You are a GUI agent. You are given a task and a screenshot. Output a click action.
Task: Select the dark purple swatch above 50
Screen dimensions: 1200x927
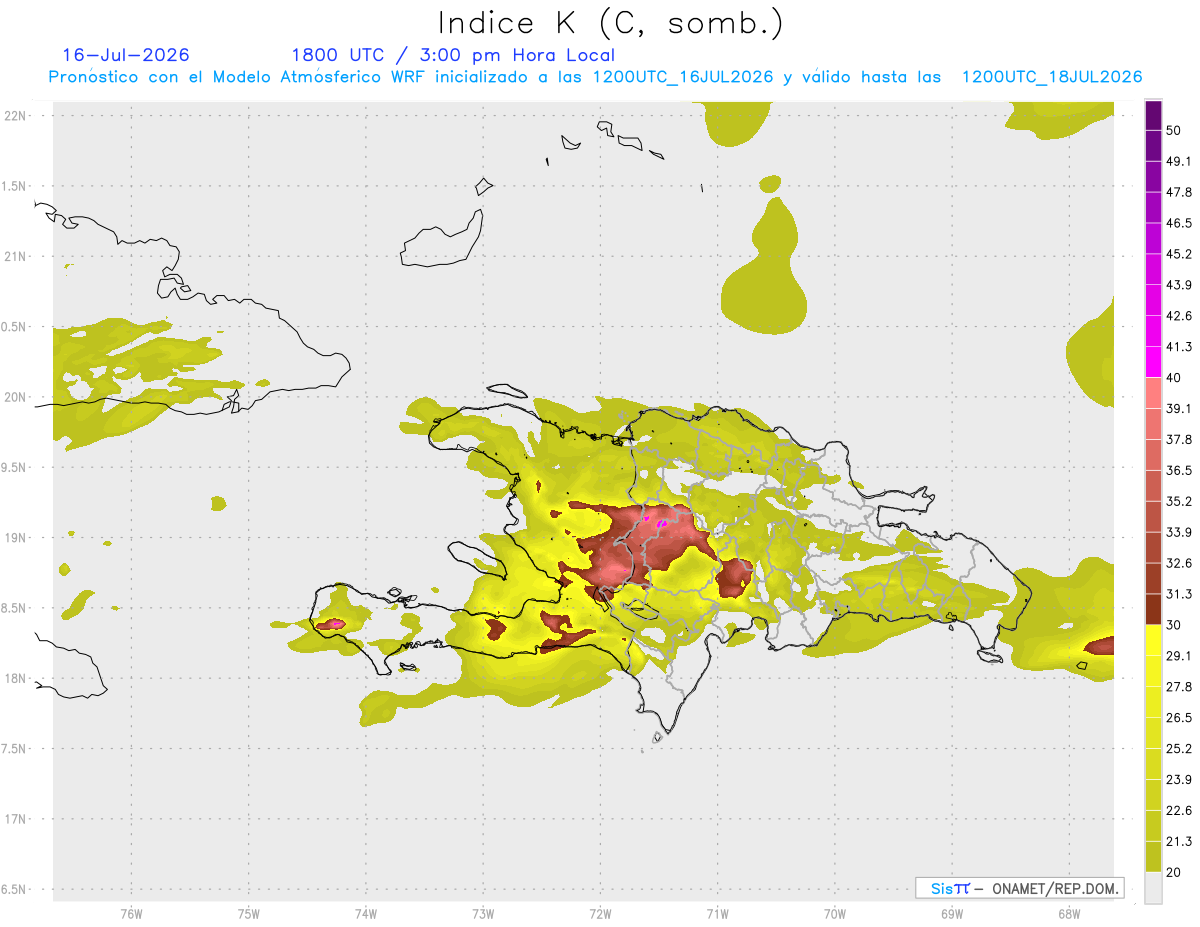[1153, 116]
